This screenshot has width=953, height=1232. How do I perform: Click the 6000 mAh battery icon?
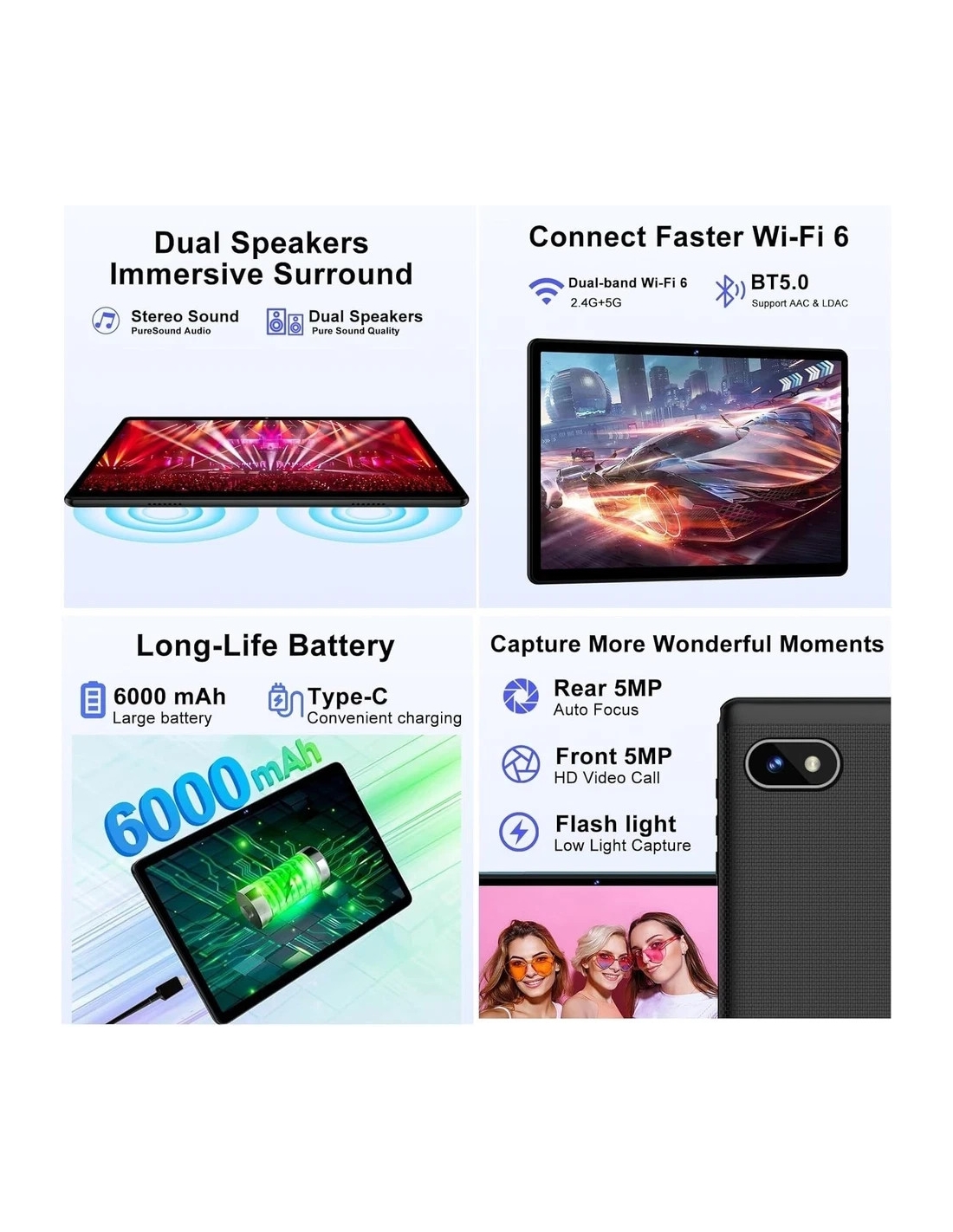(x=93, y=700)
